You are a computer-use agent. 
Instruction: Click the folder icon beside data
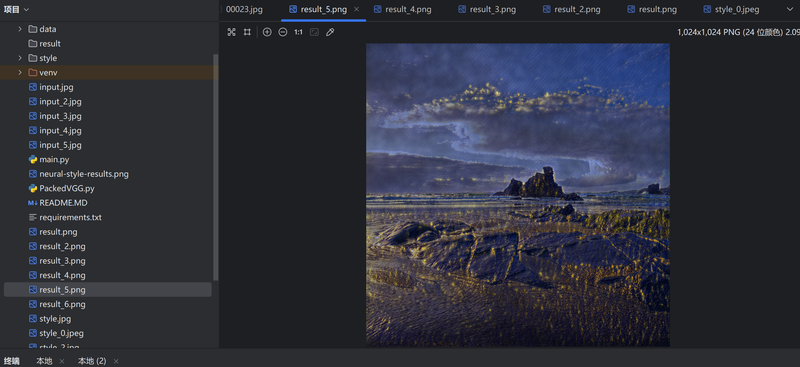[x=33, y=29]
